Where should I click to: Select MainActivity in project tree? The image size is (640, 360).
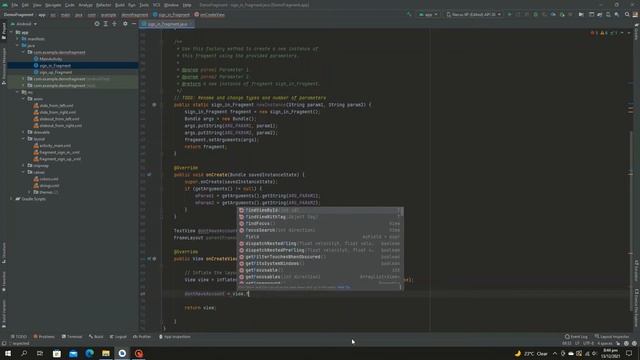tap(51, 59)
